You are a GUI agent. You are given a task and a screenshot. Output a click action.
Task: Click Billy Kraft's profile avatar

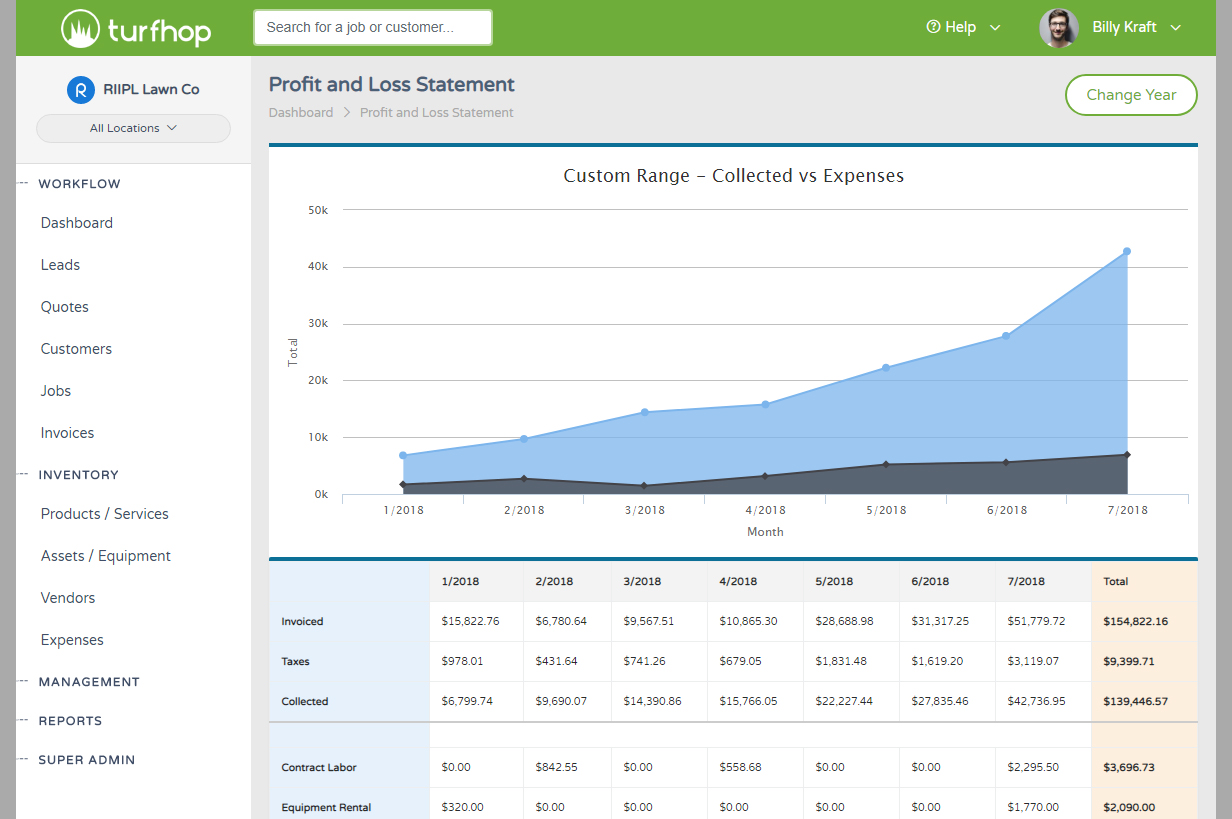pyautogui.click(x=1059, y=27)
